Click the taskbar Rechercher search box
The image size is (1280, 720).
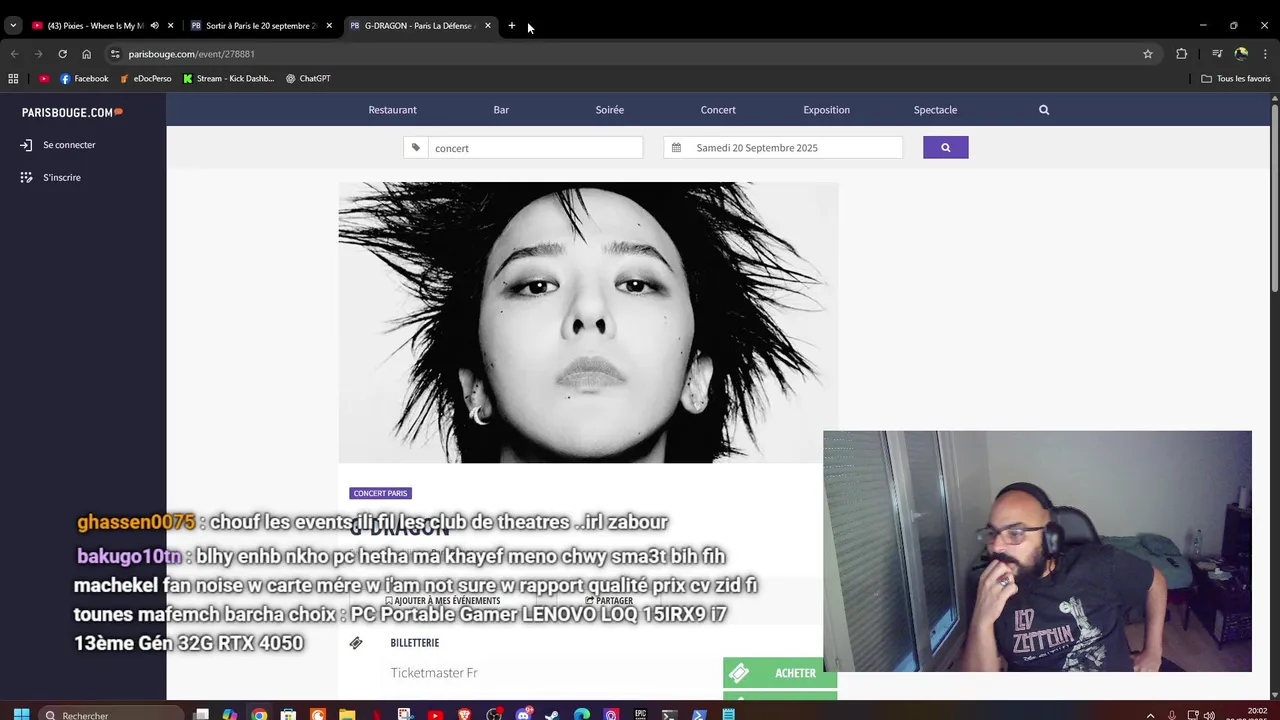pos(110,715)
